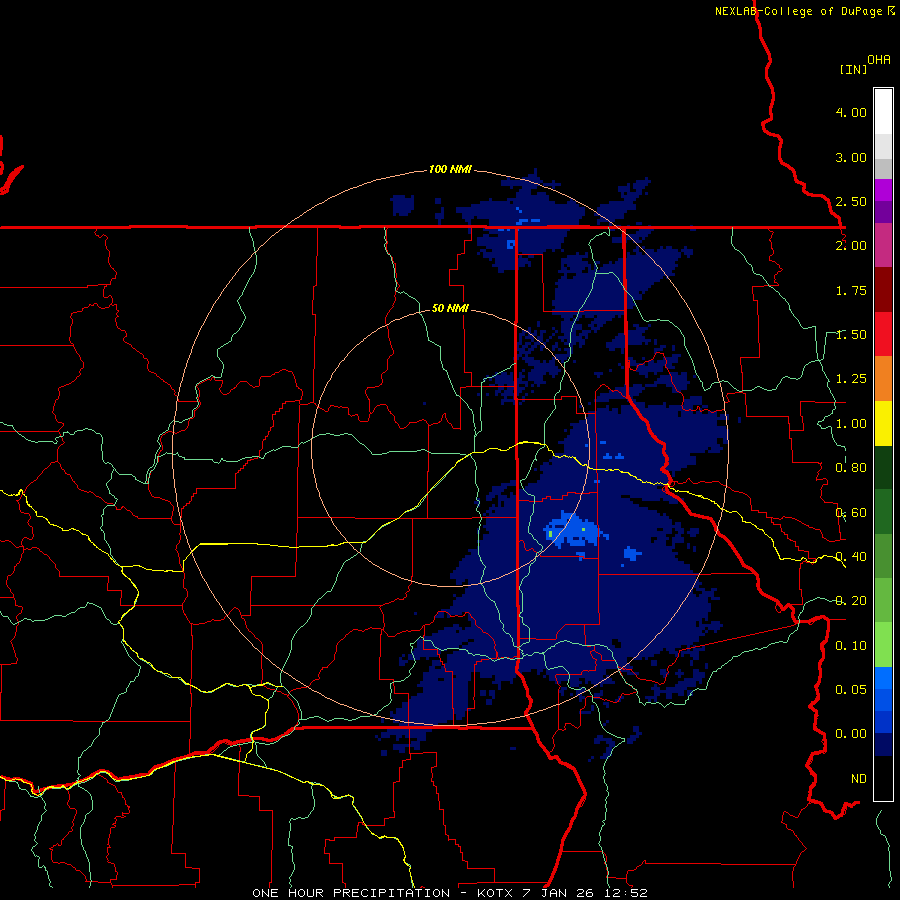
Task: Select the bright magenta legend swatch near 2.50
Action: (x=883, y=190)
